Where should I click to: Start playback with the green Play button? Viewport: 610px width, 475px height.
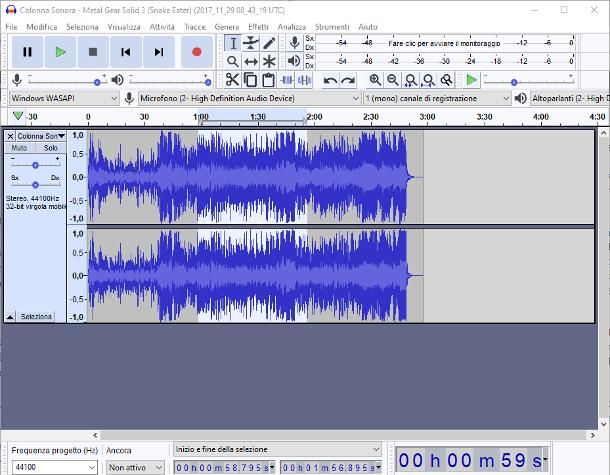tap(60, 52)
